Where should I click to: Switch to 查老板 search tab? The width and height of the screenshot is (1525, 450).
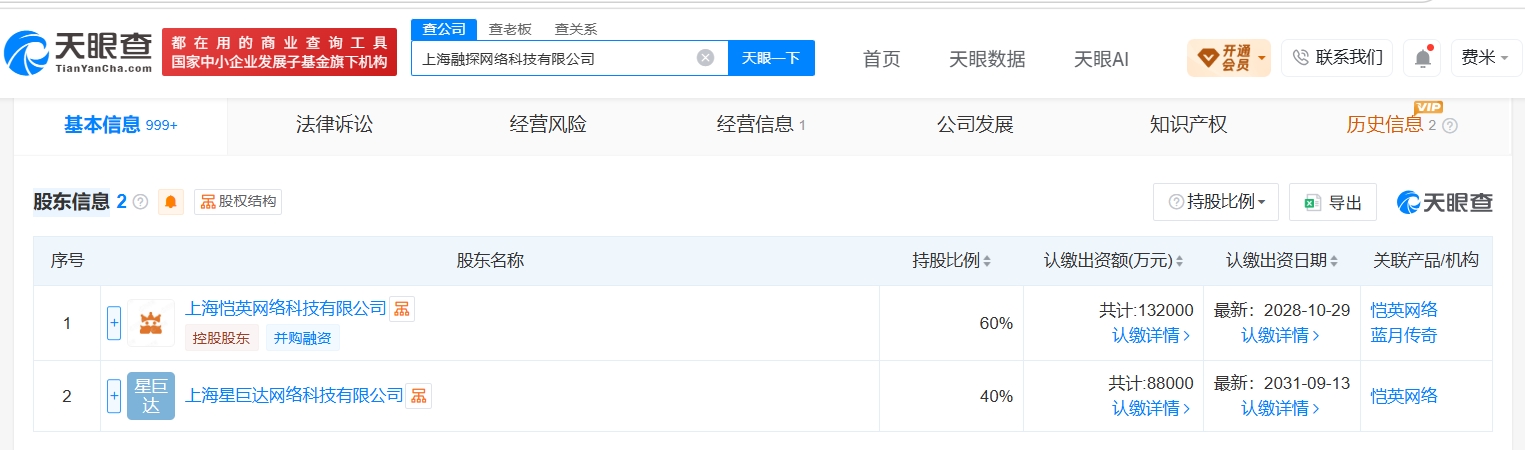point(510,29)
